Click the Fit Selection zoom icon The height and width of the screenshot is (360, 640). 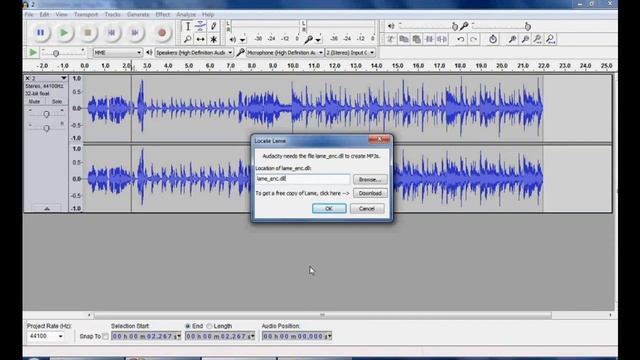click(x=538, y=39)
